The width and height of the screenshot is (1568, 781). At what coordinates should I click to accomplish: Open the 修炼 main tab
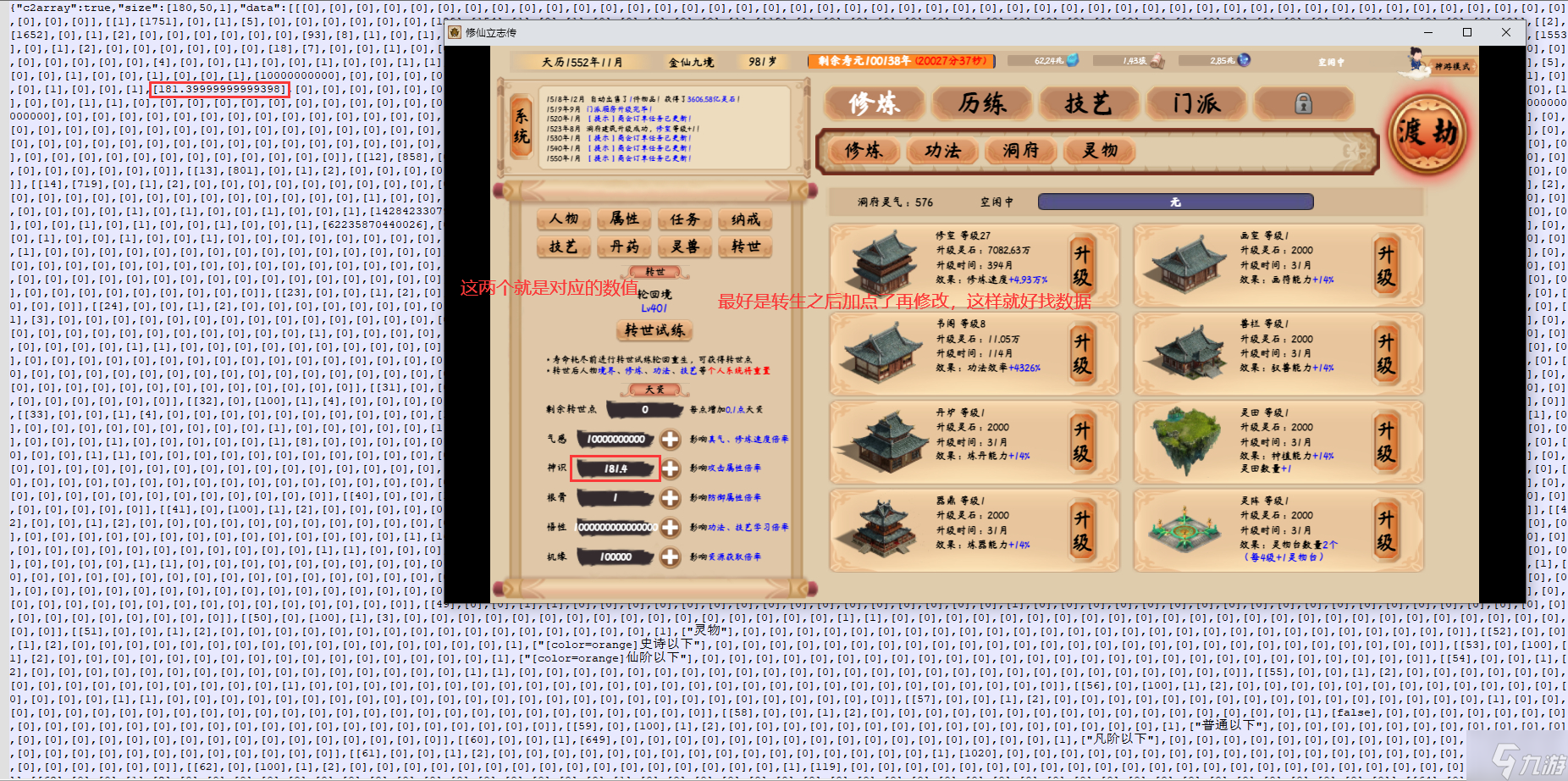pos(874,104)
